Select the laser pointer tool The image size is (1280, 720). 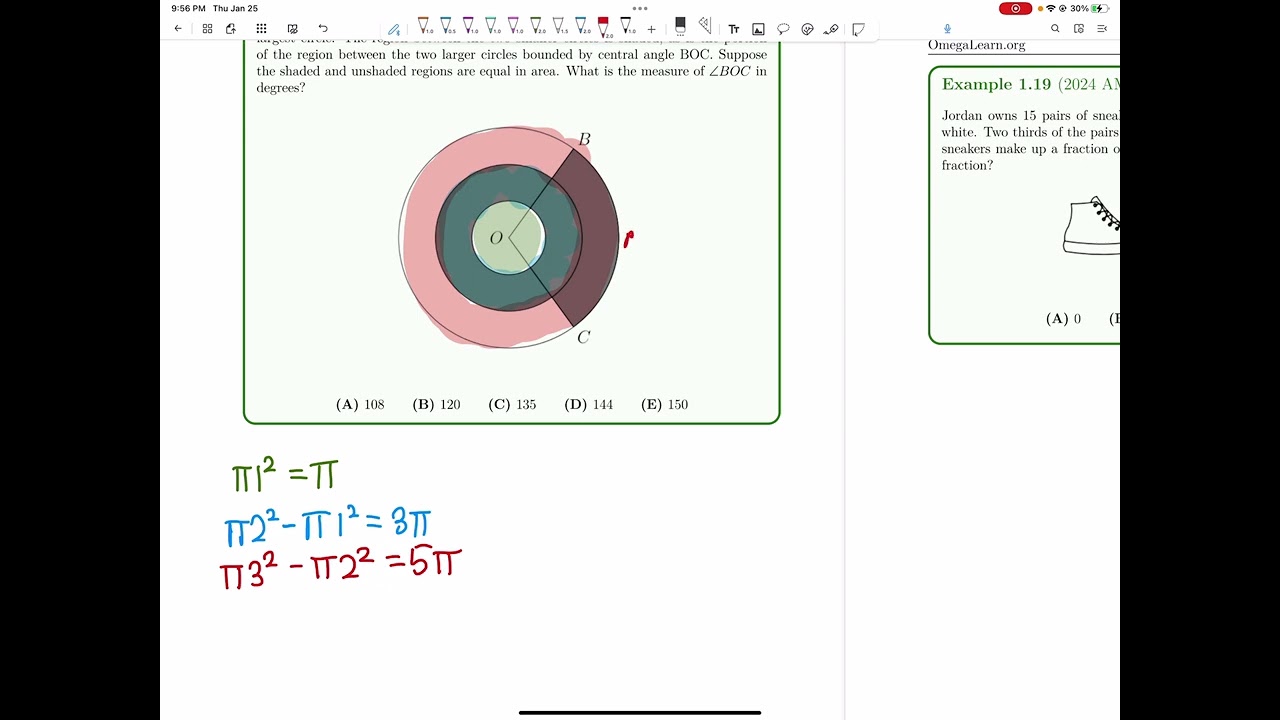831,29
